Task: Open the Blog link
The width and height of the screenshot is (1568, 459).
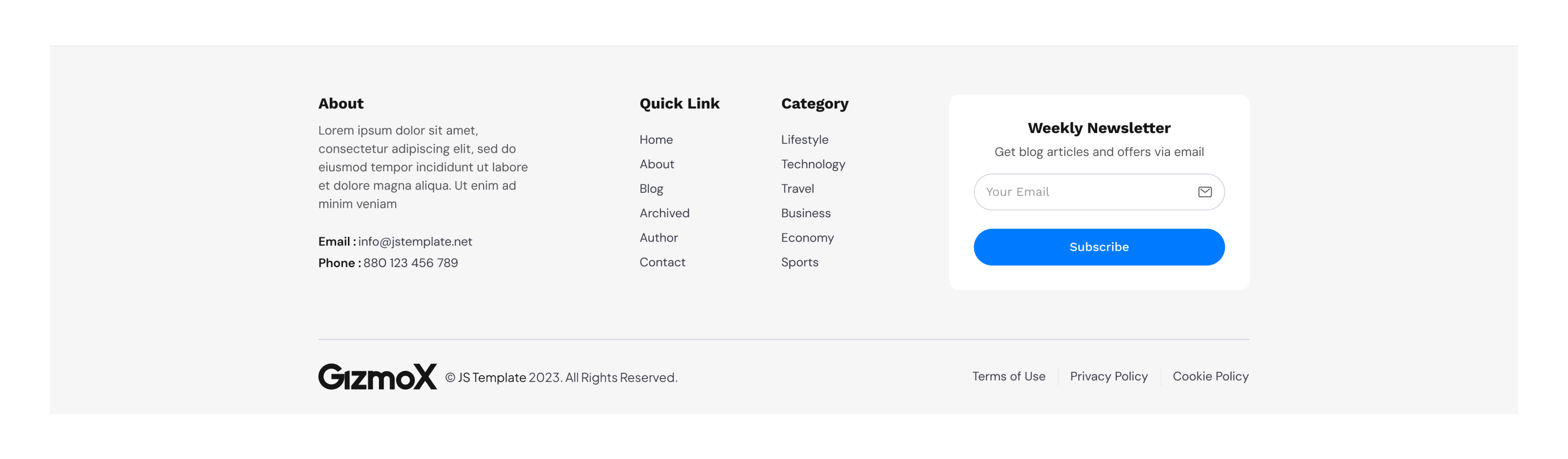Action: 651,189
